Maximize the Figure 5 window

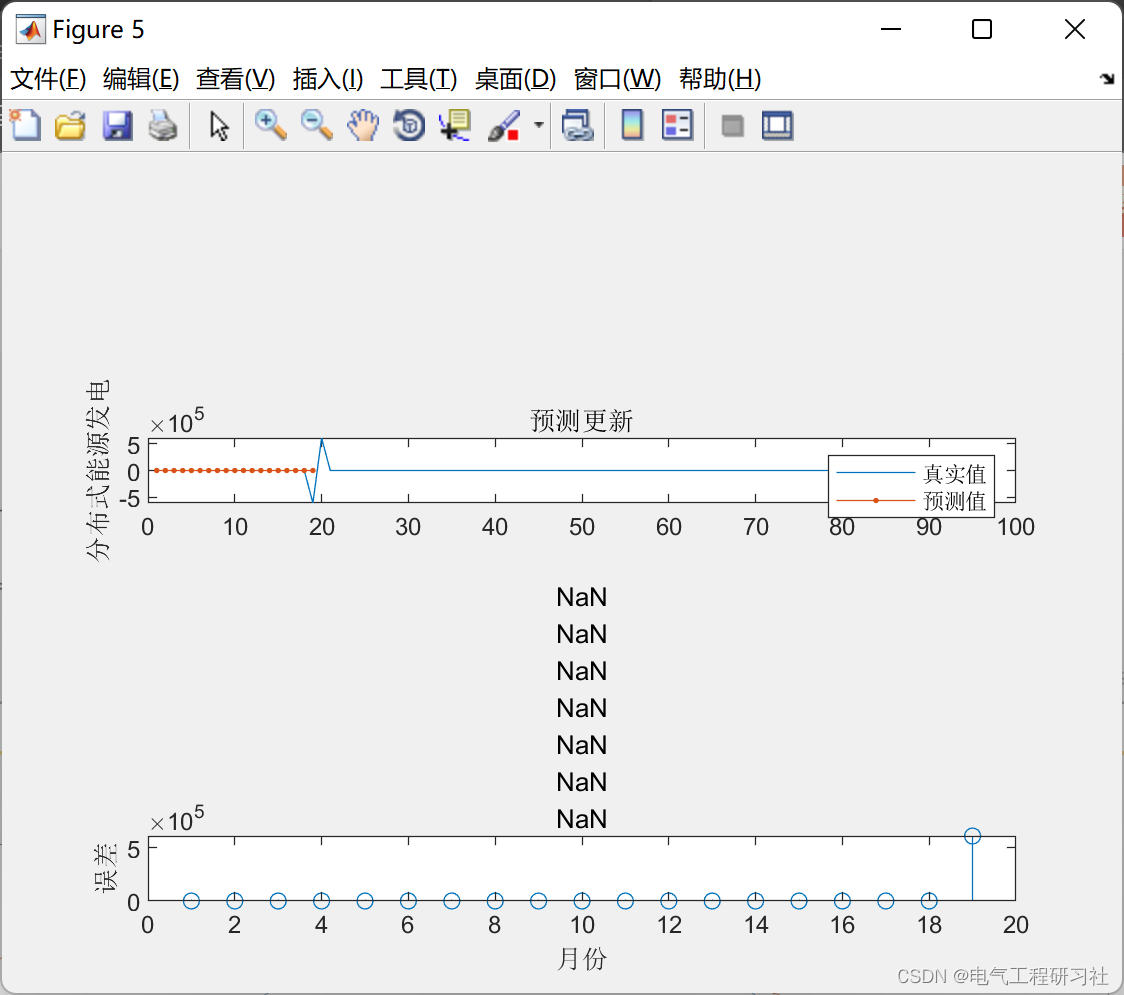(x=981, y=29)
